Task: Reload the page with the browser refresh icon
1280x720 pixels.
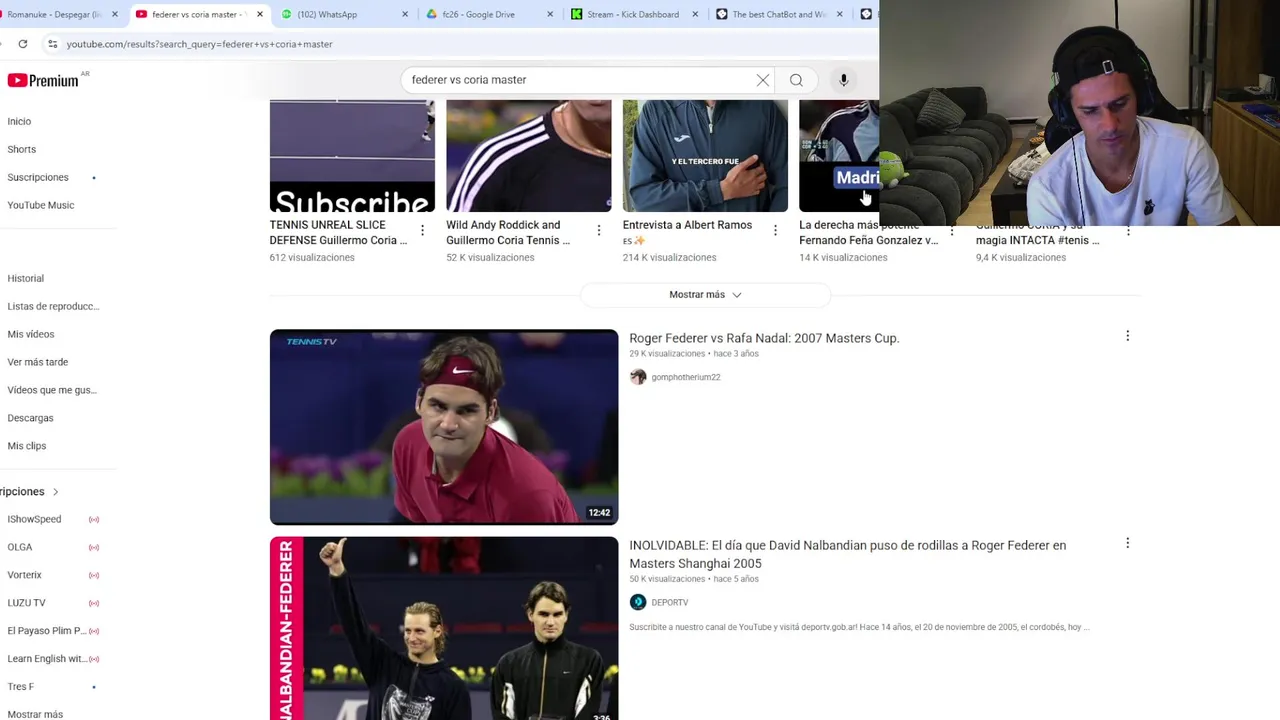Action: 23,44
